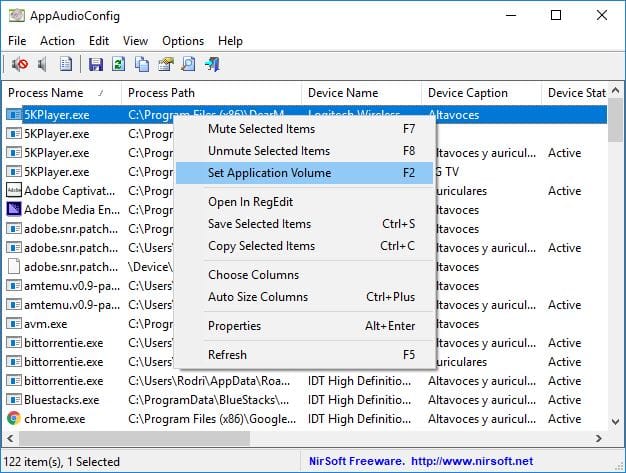Sort by Process Path column header

tap(211, 93)
